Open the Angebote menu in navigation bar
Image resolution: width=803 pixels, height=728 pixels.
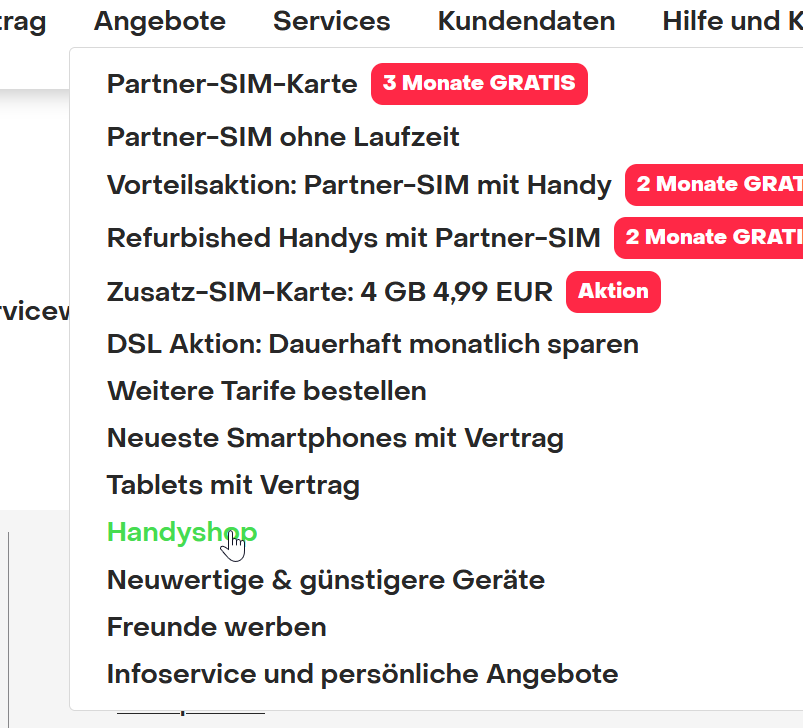click(x=160, y=21)
